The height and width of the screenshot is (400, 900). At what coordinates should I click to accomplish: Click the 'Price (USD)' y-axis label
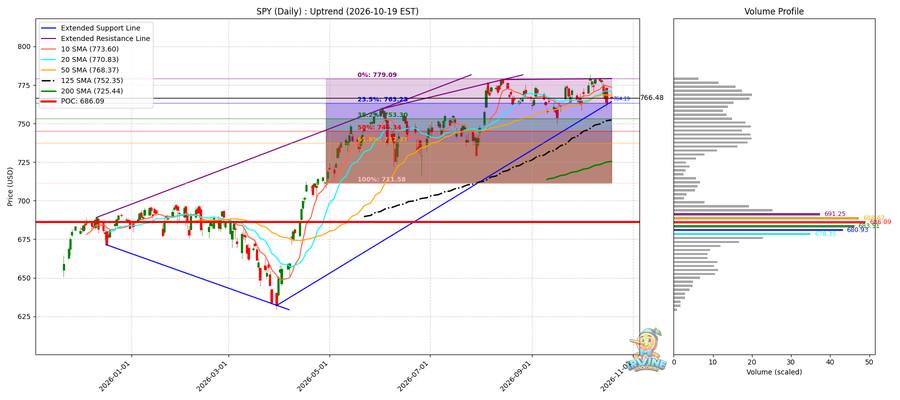pos(11,187)
